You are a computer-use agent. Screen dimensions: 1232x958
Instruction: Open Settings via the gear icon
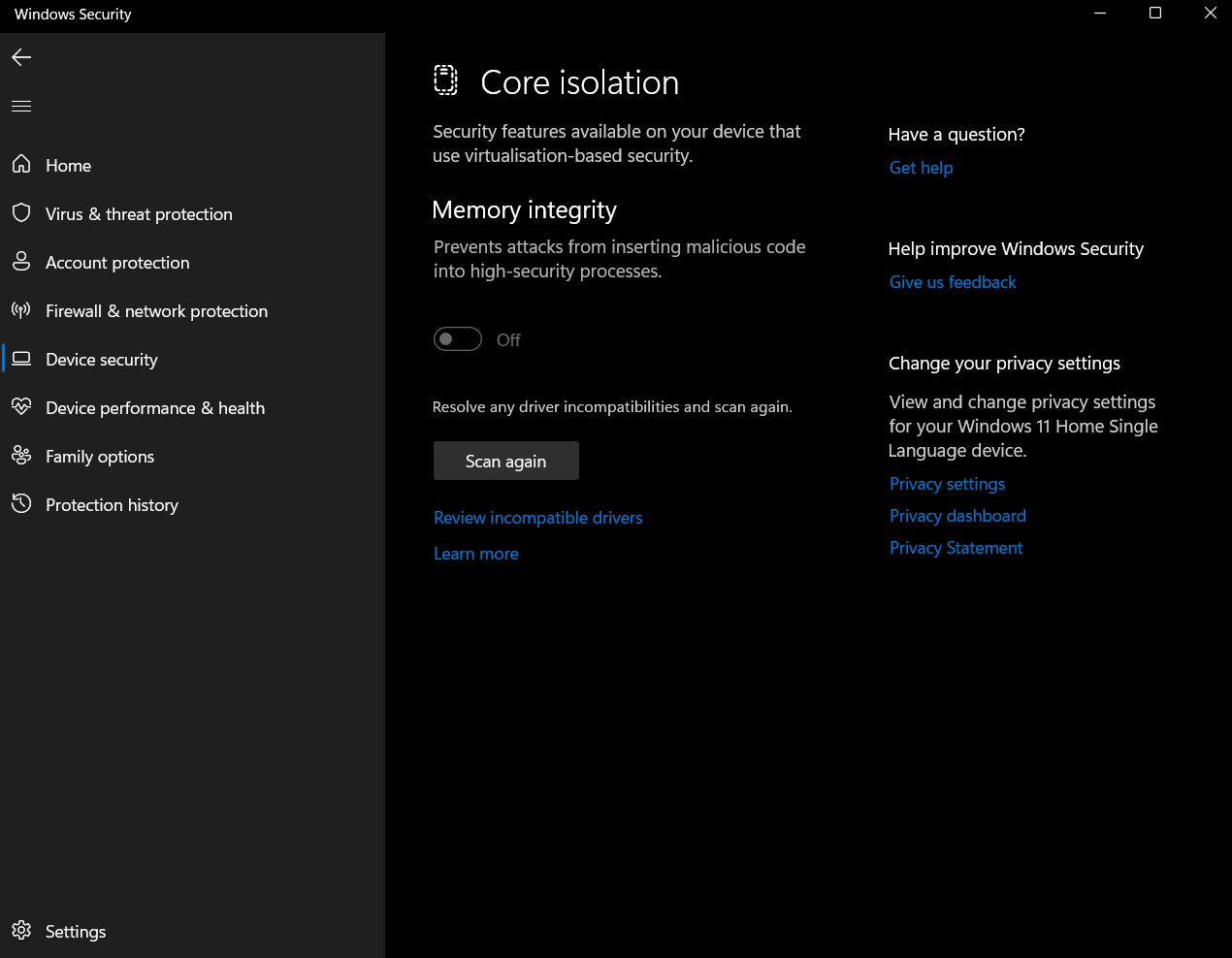21,931
